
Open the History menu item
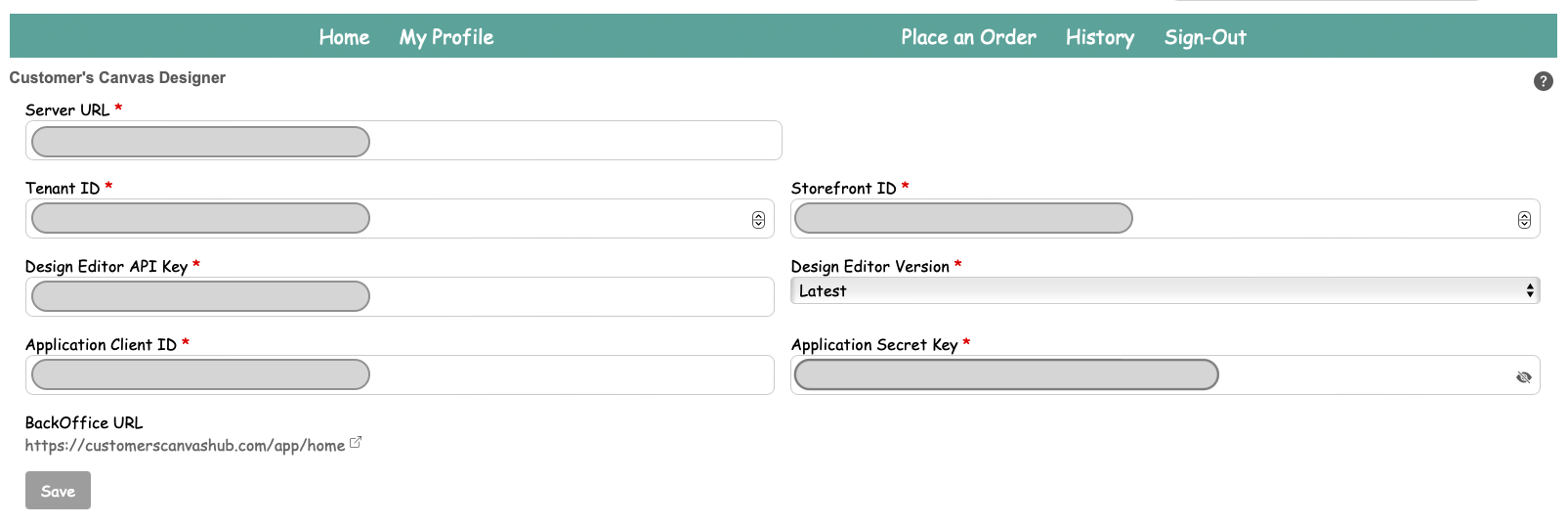coord(1100,37)
